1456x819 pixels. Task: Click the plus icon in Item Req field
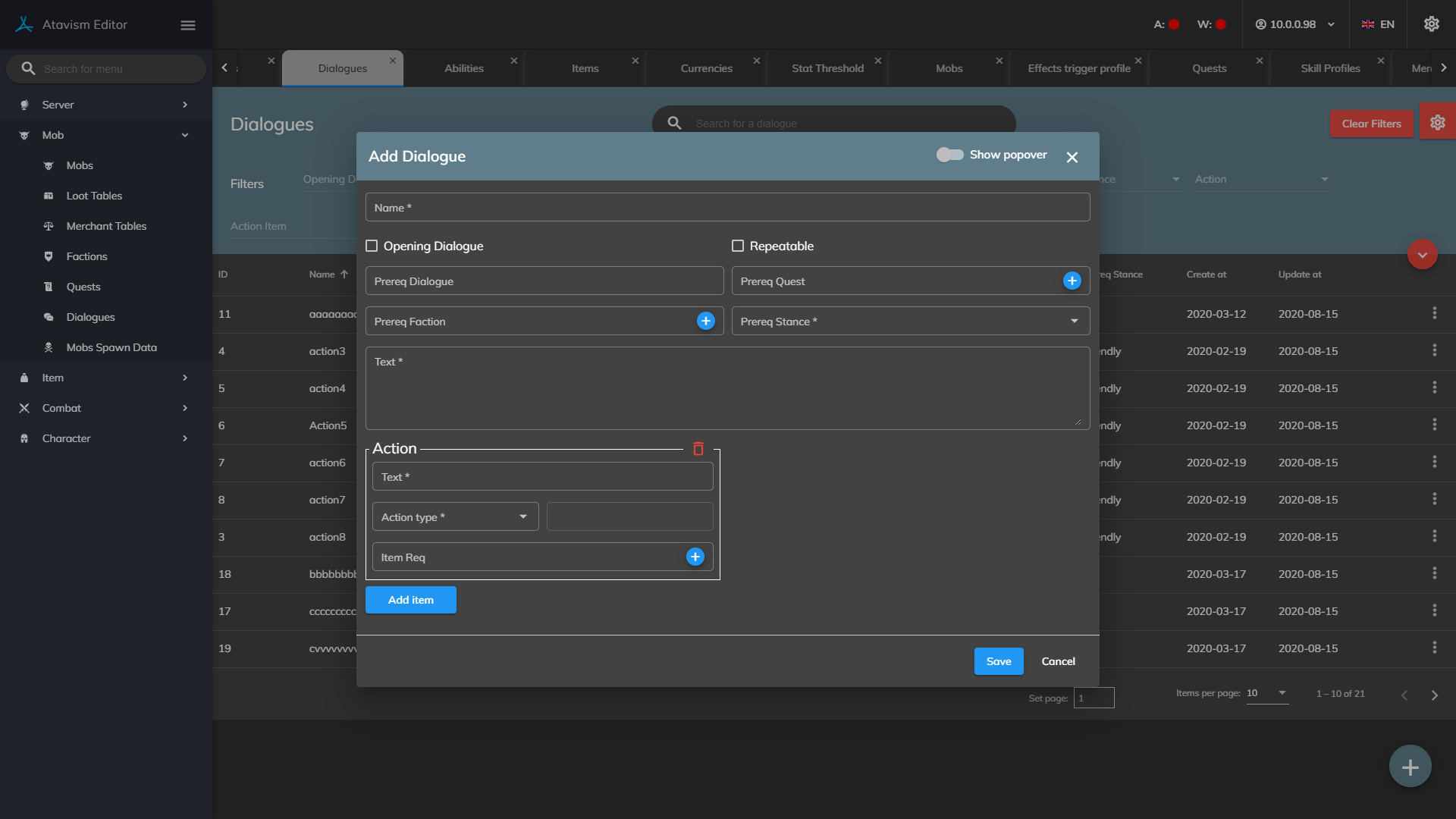[695, 557]
